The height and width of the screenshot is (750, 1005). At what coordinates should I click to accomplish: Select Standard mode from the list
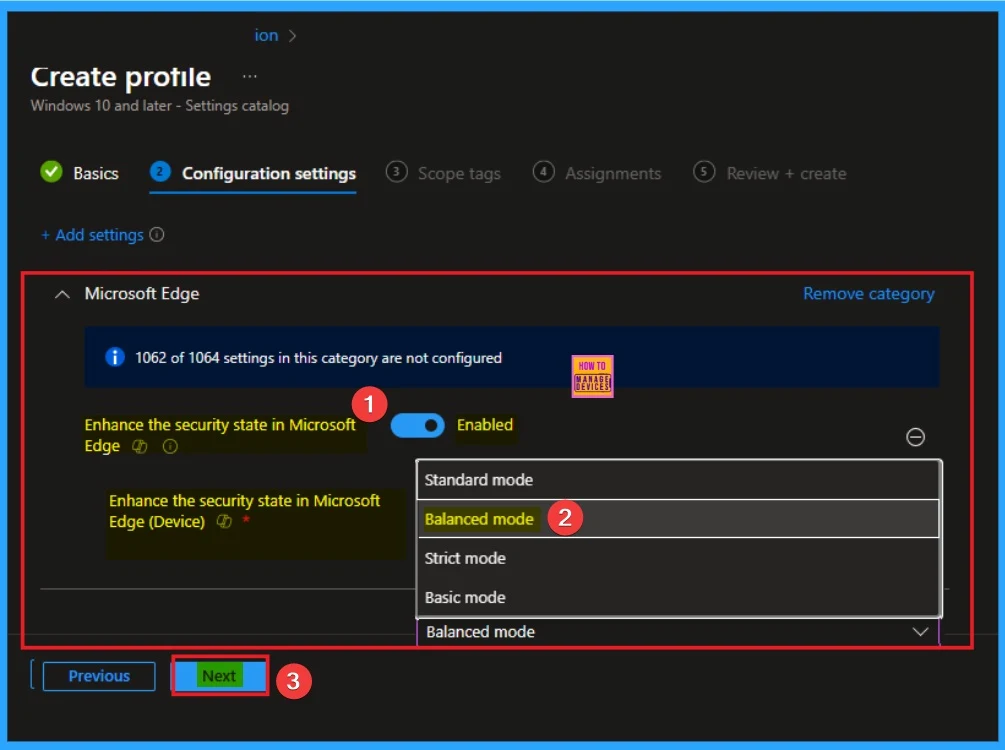point(678,479)
